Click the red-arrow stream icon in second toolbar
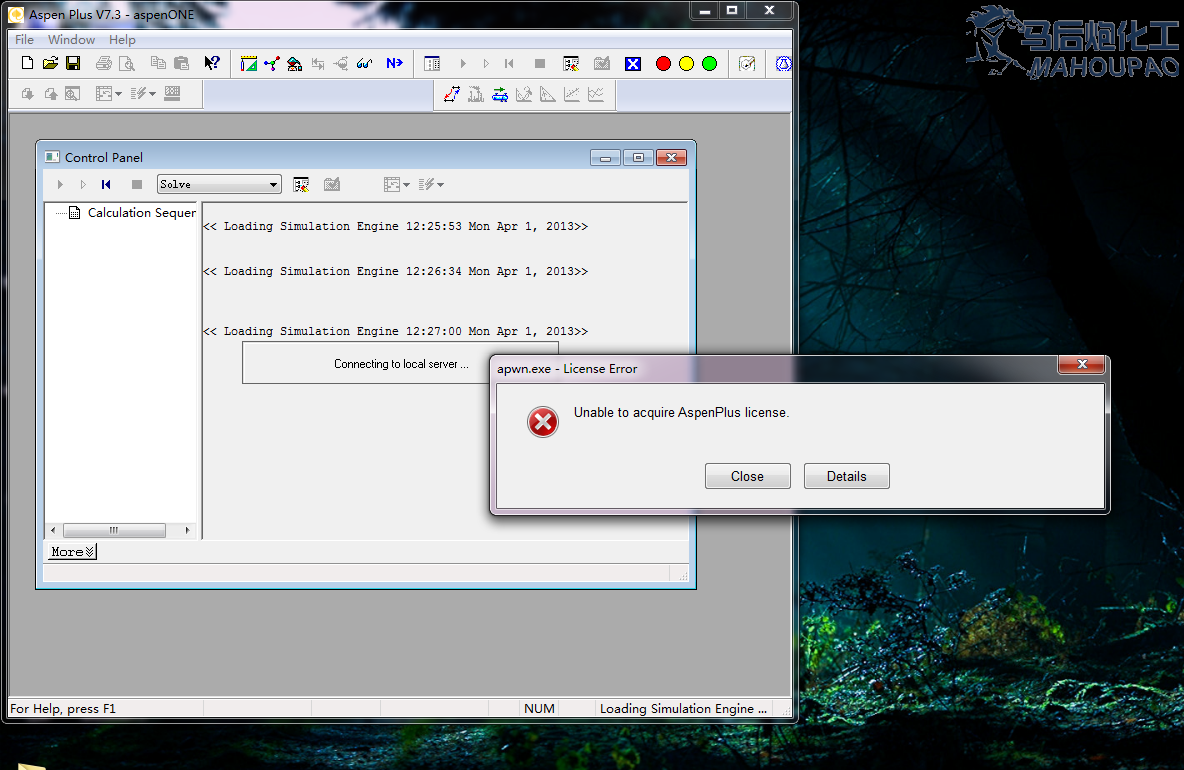 (452, 94)
